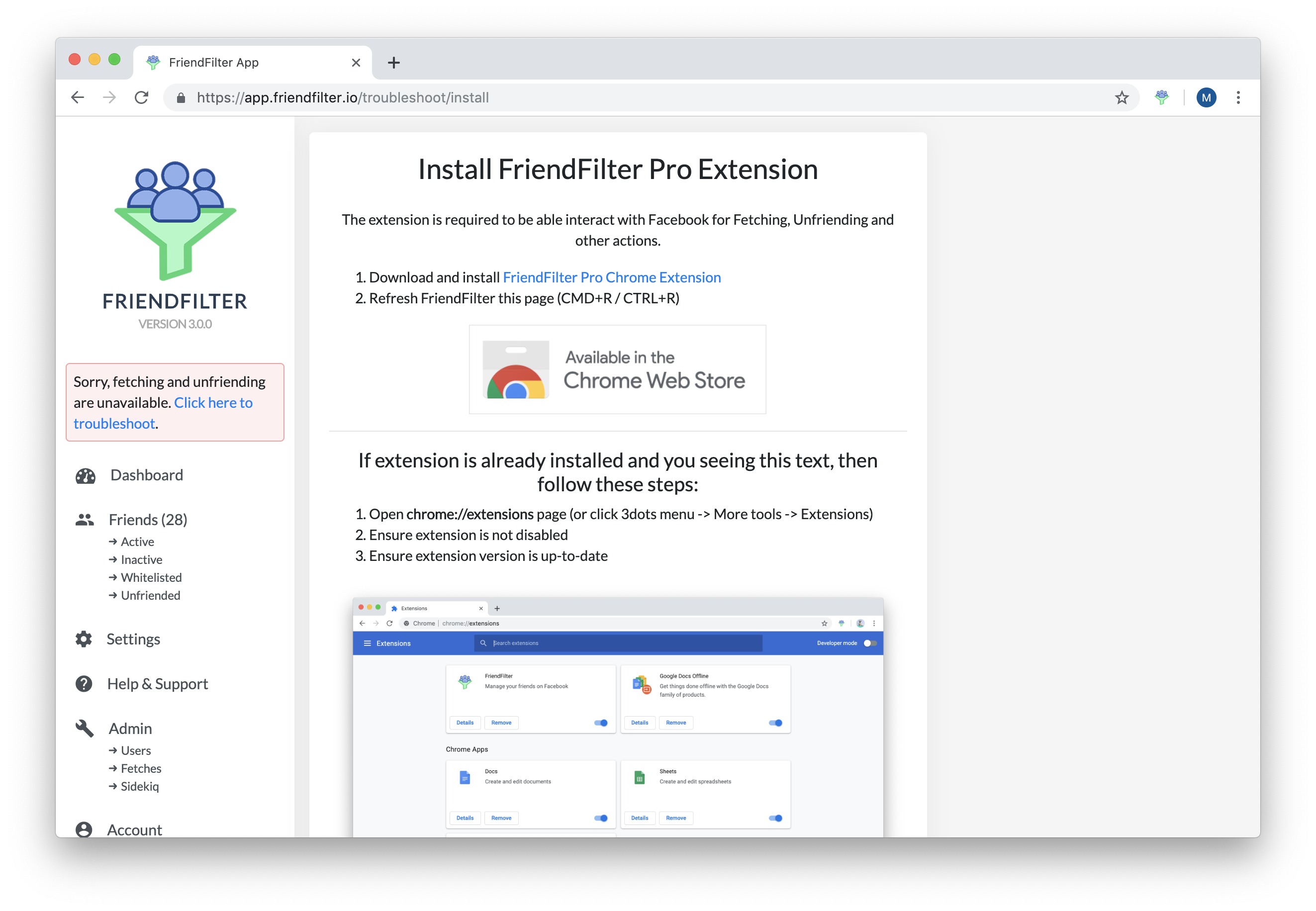The image size is (1316, 911).
Task: Reload the page with the refresh icon
Action: [x=142, y=97]
